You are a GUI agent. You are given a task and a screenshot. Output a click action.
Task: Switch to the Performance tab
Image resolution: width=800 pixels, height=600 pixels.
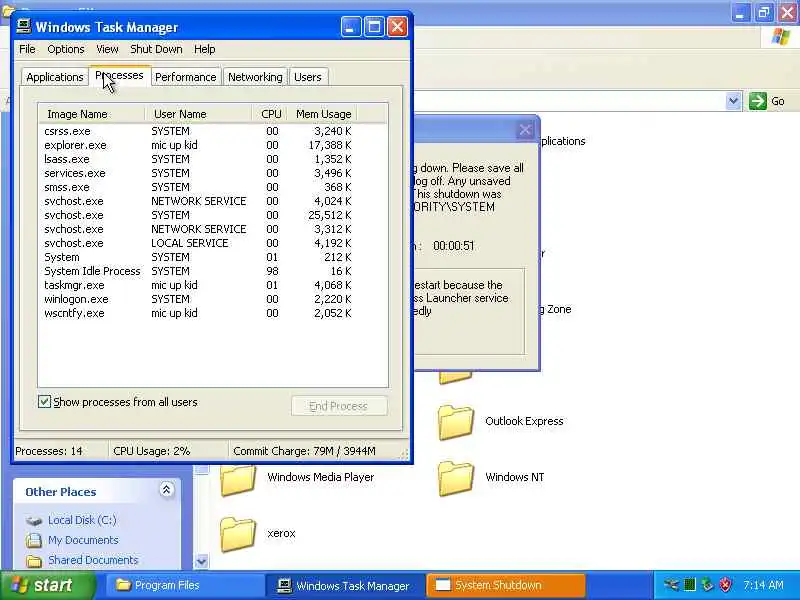tap(186, 77)
